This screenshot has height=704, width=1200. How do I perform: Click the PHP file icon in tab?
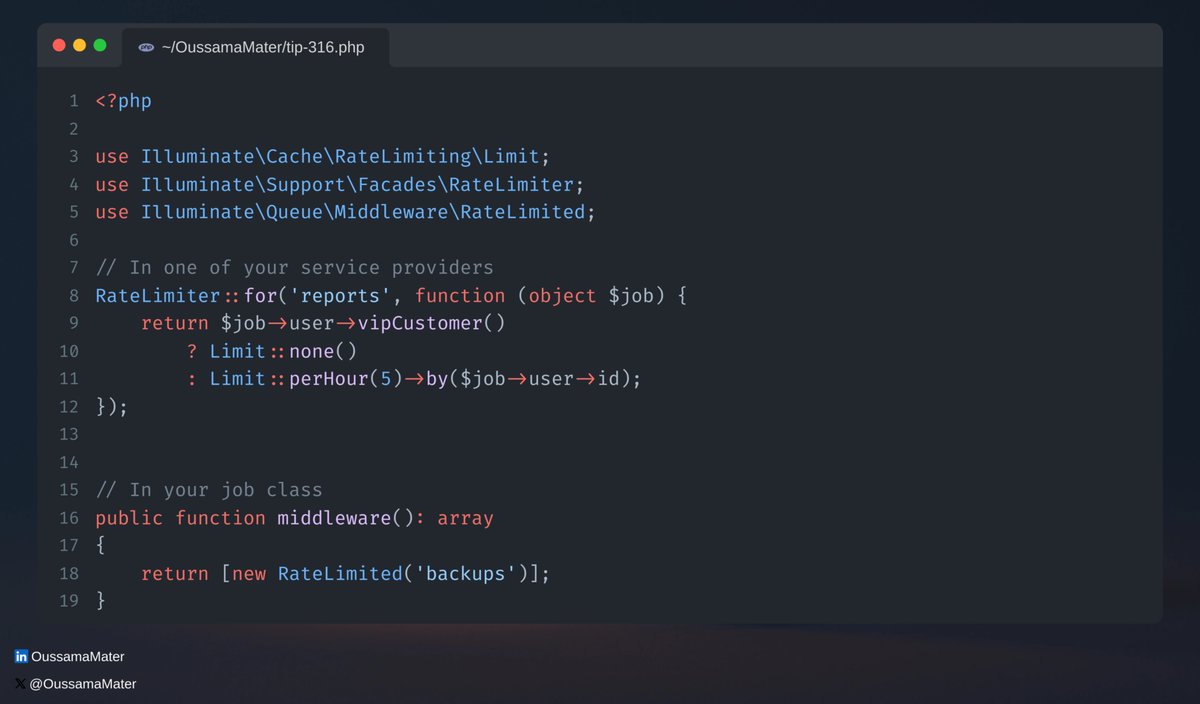(146, 47)
